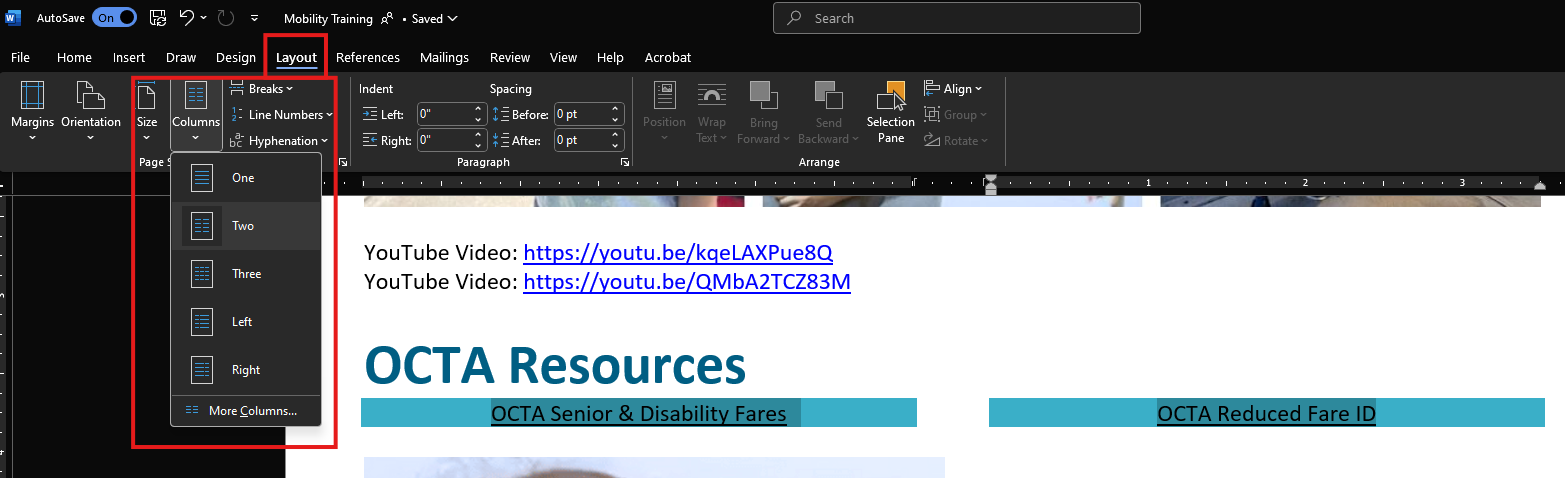Switch to the Design tab
Viewport: 1565px width, 478px height.
click(x=236, y=58)
